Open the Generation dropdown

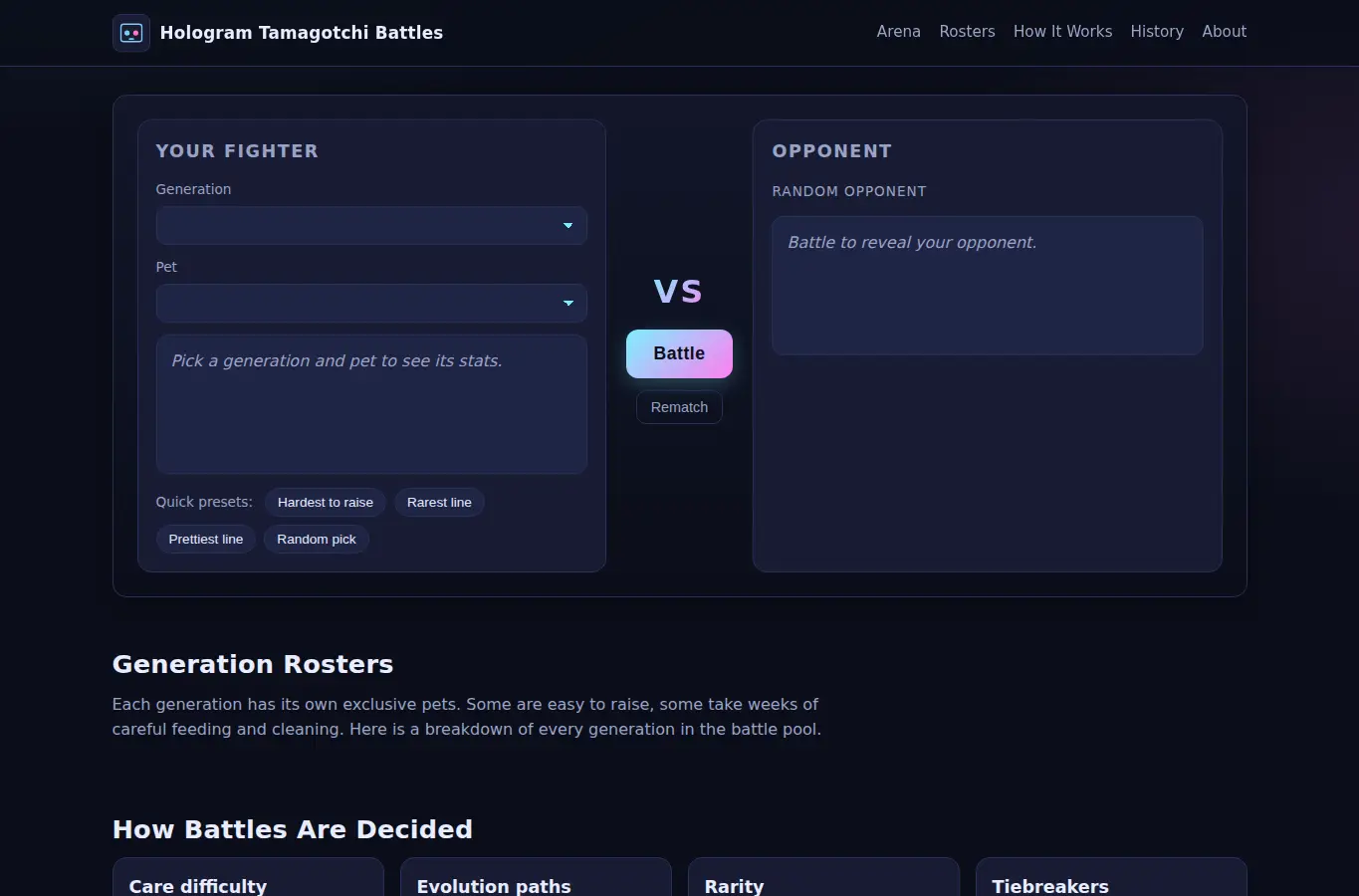371,226
